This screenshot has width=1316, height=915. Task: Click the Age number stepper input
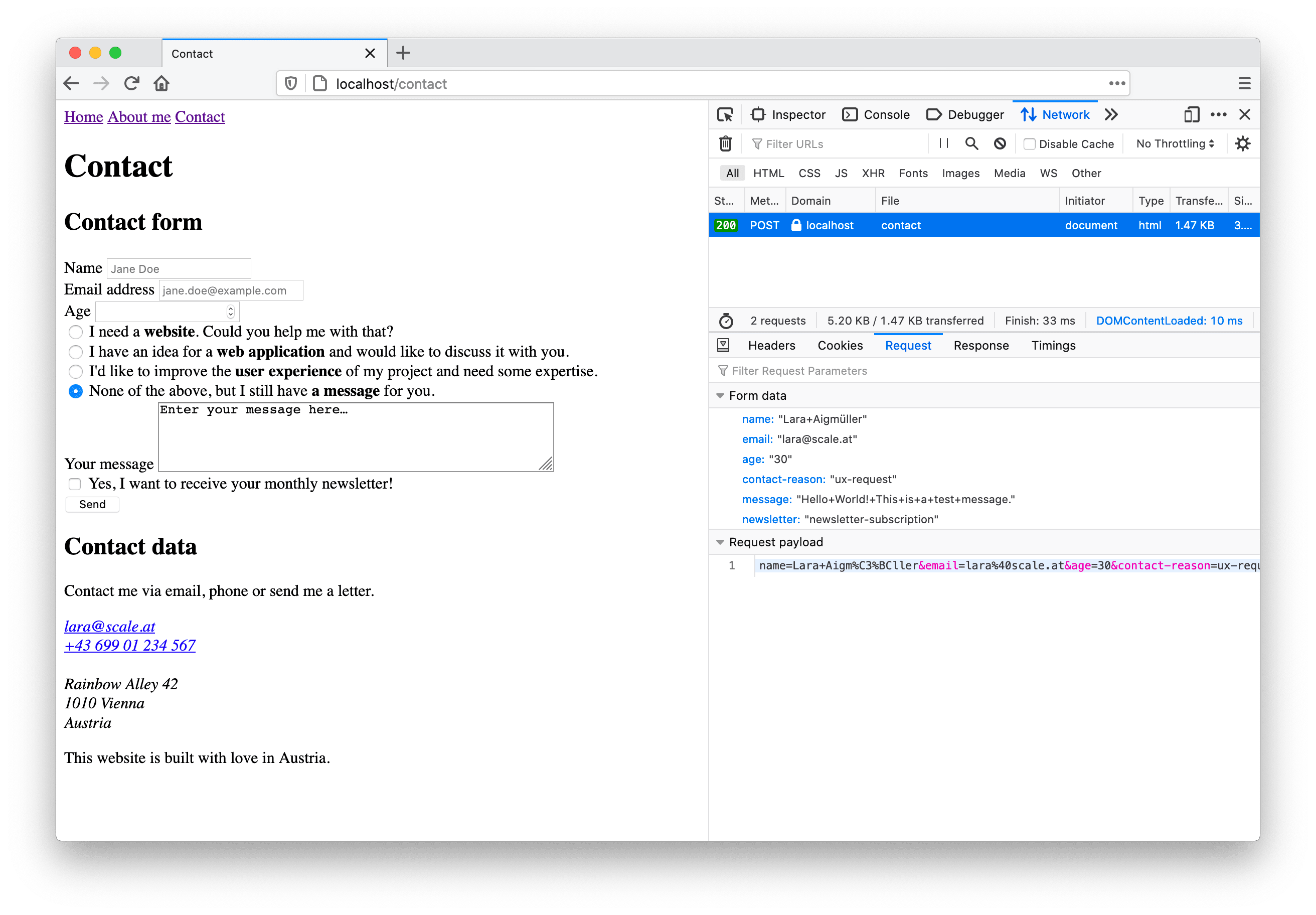(x=163, y=311)
